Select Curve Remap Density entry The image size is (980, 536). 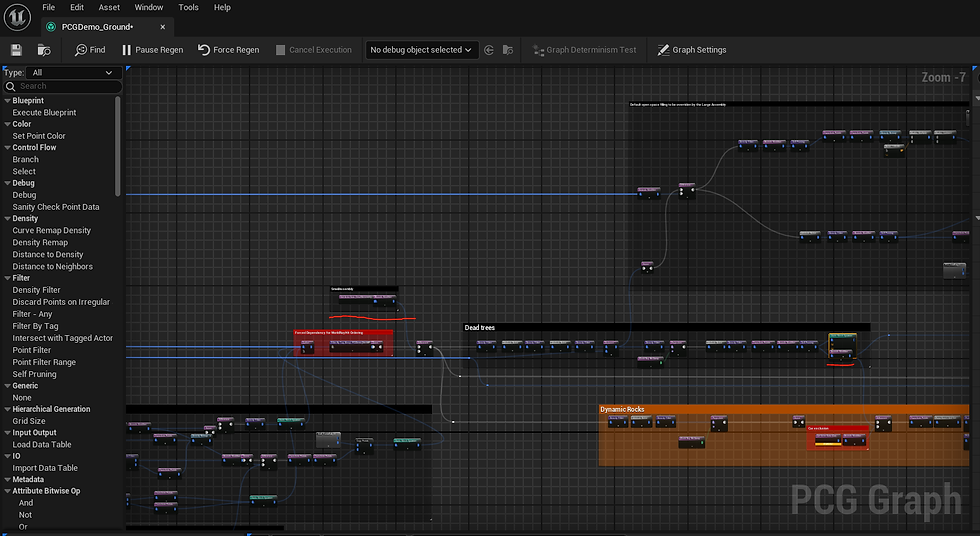[51, 231]
